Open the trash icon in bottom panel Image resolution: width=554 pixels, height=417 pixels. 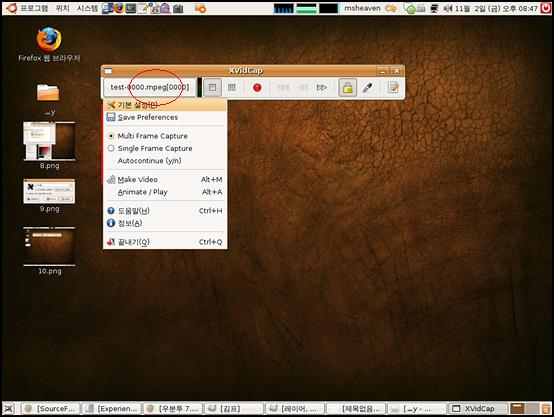pyautogui.click(x=546, y=409)
